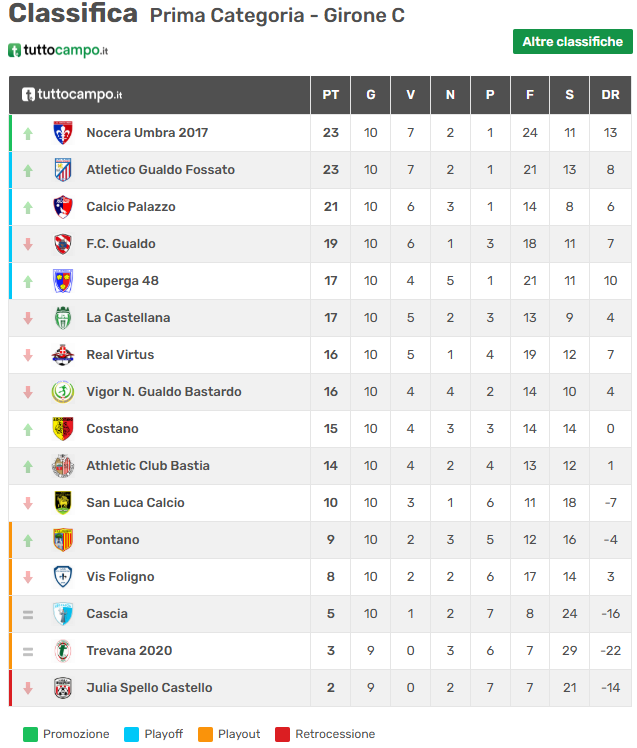Click the Pontano team crest icon
Viewport: 637px width, 748px height.
(x=63, y=540)
